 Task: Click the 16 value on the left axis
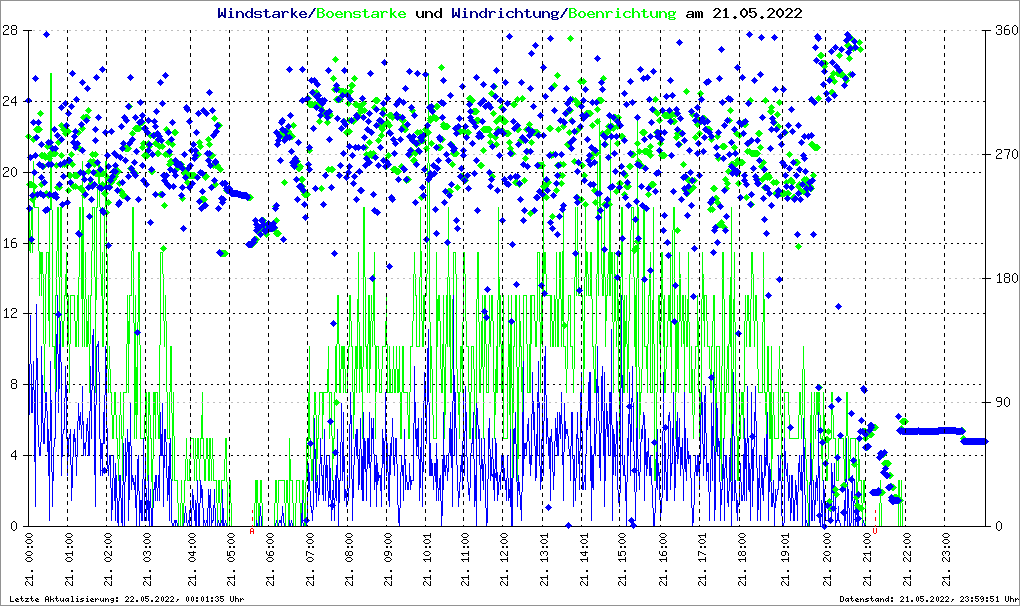(x=10, y=242)
